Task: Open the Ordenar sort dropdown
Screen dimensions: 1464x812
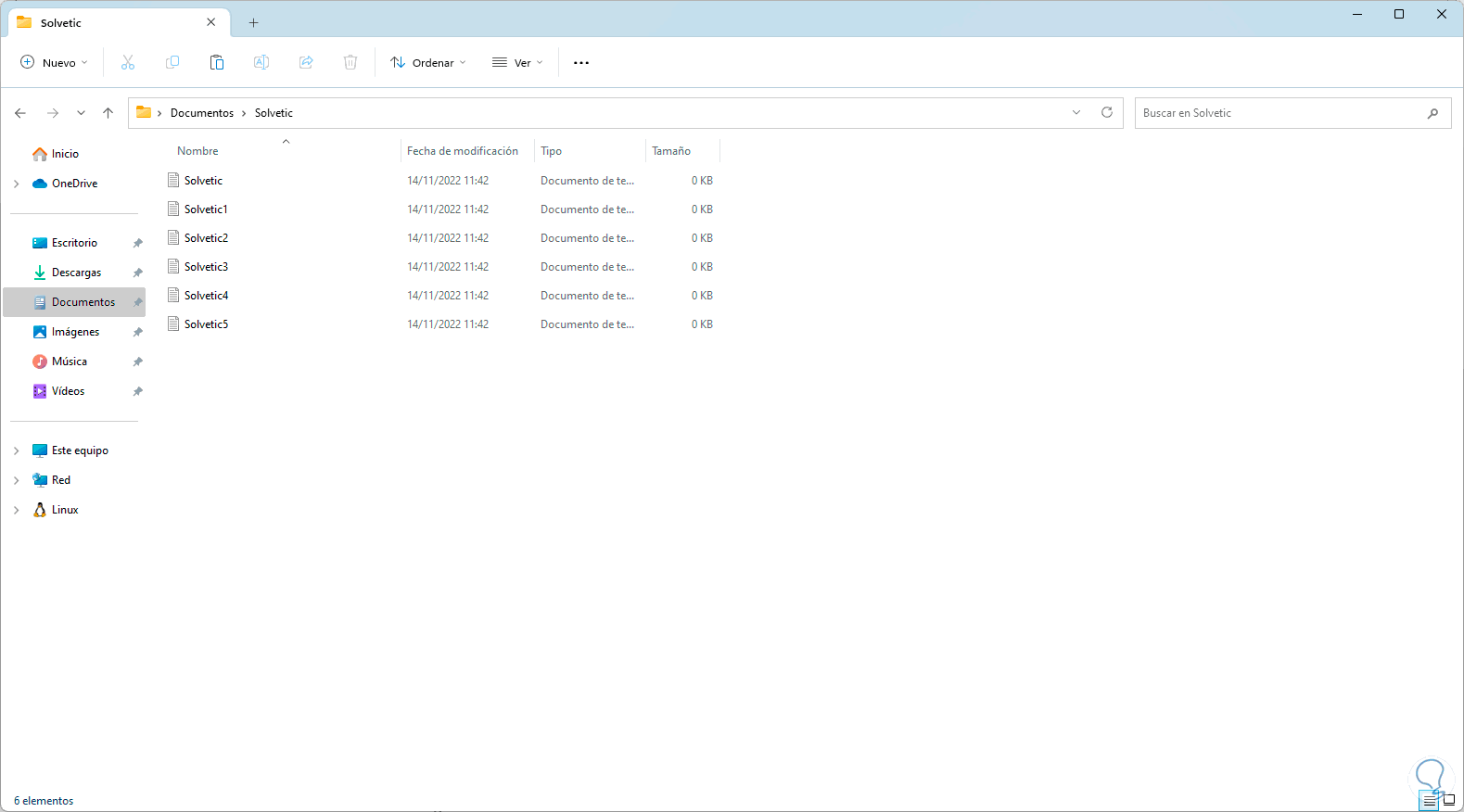Action: coord(428,63)
